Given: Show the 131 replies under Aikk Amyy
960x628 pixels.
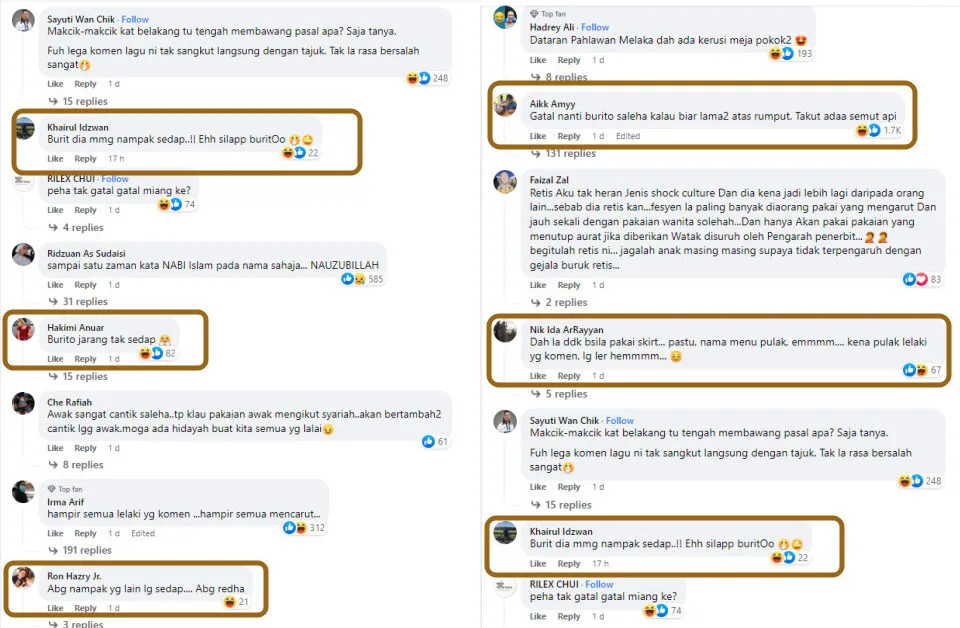Looking at the screenshot, I should pos(572,153).
